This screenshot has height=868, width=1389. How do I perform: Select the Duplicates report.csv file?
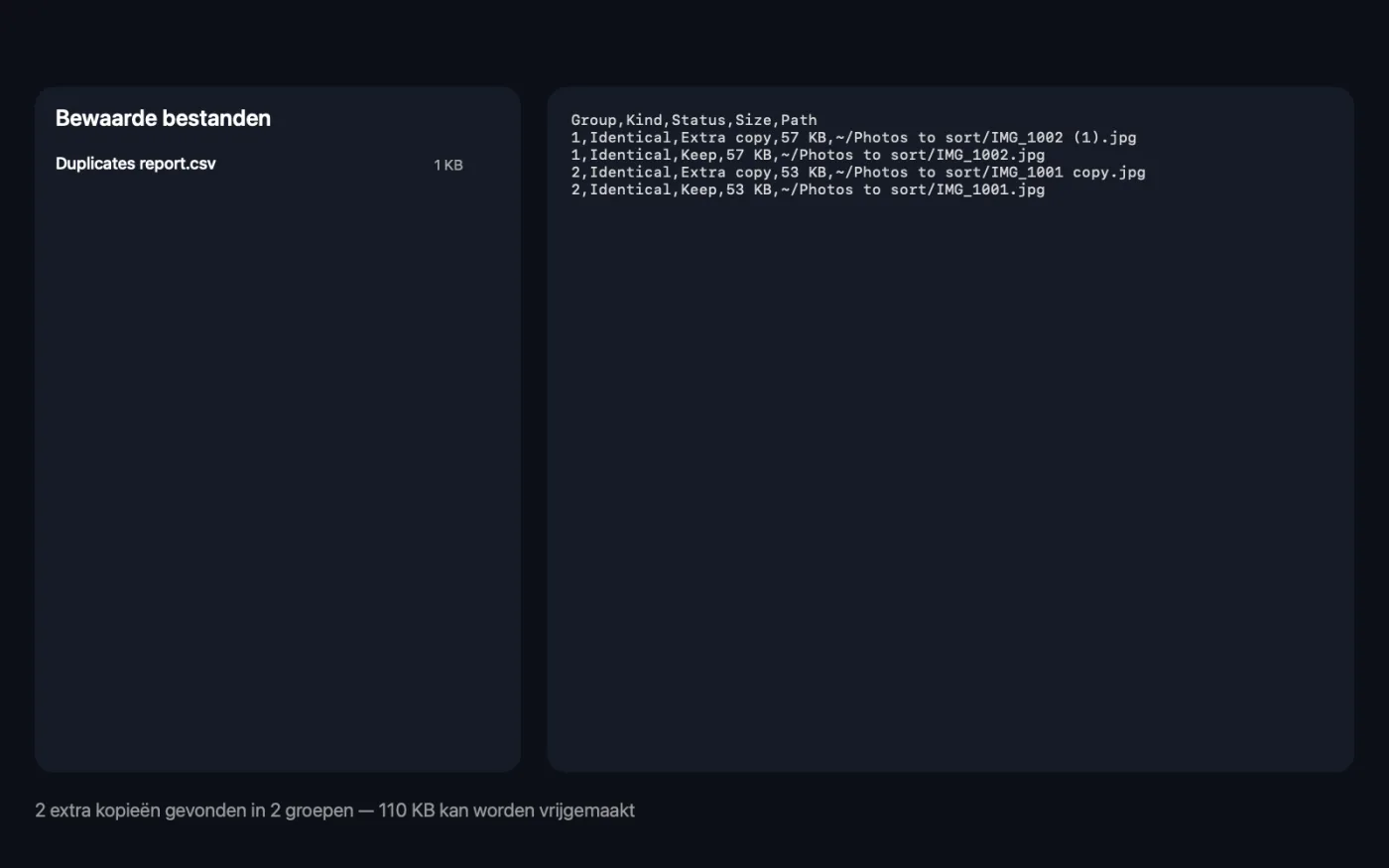pos(259,165)
